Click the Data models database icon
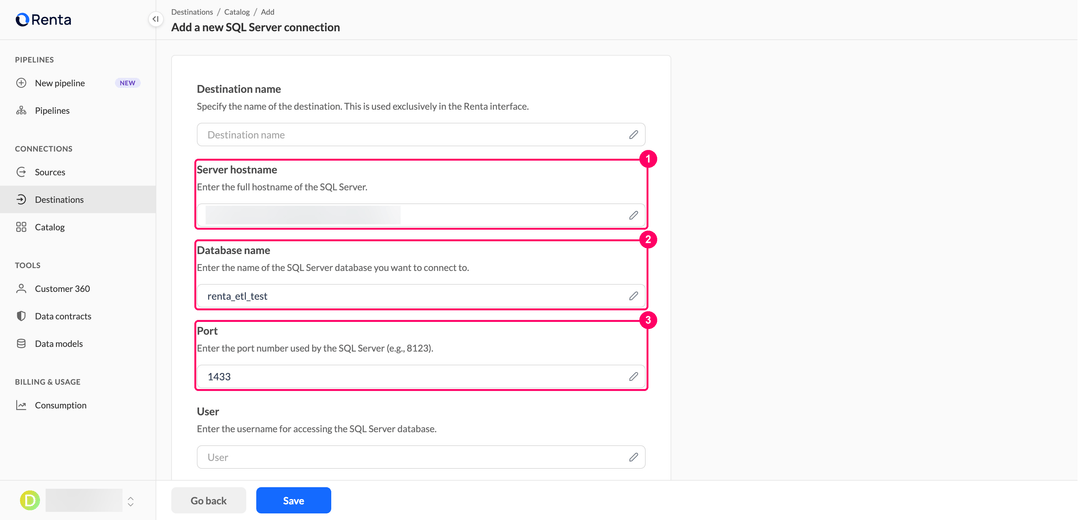1080x520 pixels. 21,344
